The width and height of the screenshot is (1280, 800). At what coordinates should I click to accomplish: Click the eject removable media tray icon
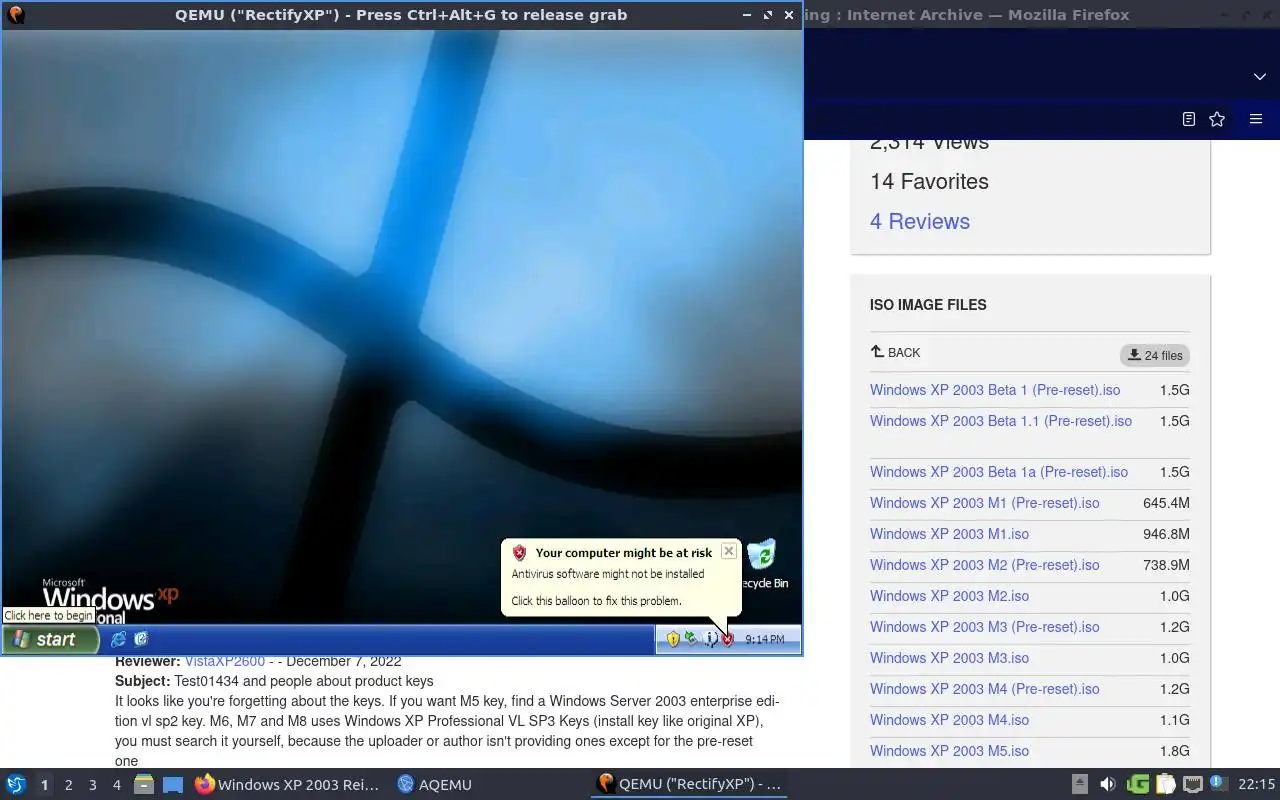[x=1079, y=784]
